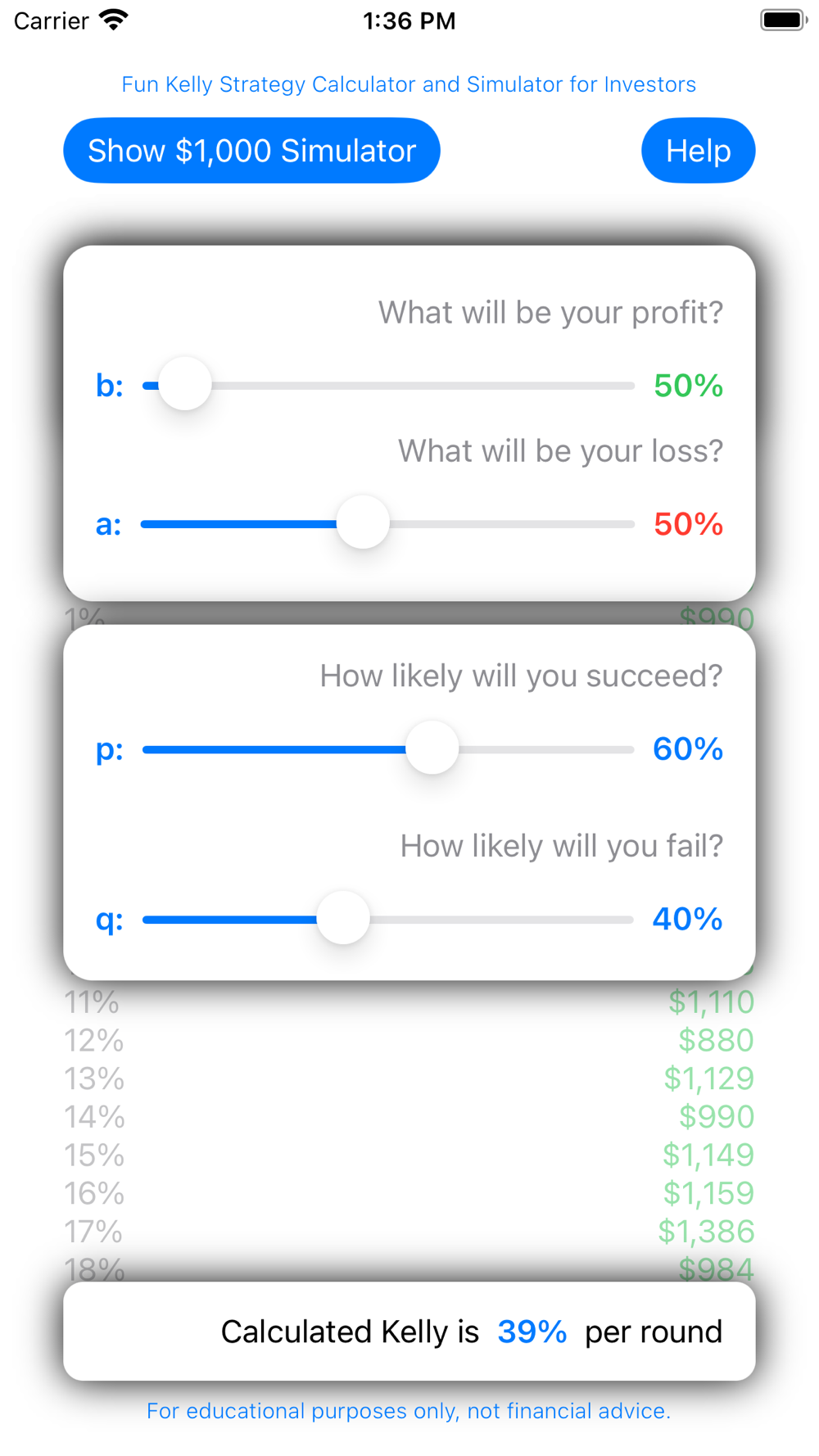Click the fail probability slider knob for q

(x=343, y=918)
